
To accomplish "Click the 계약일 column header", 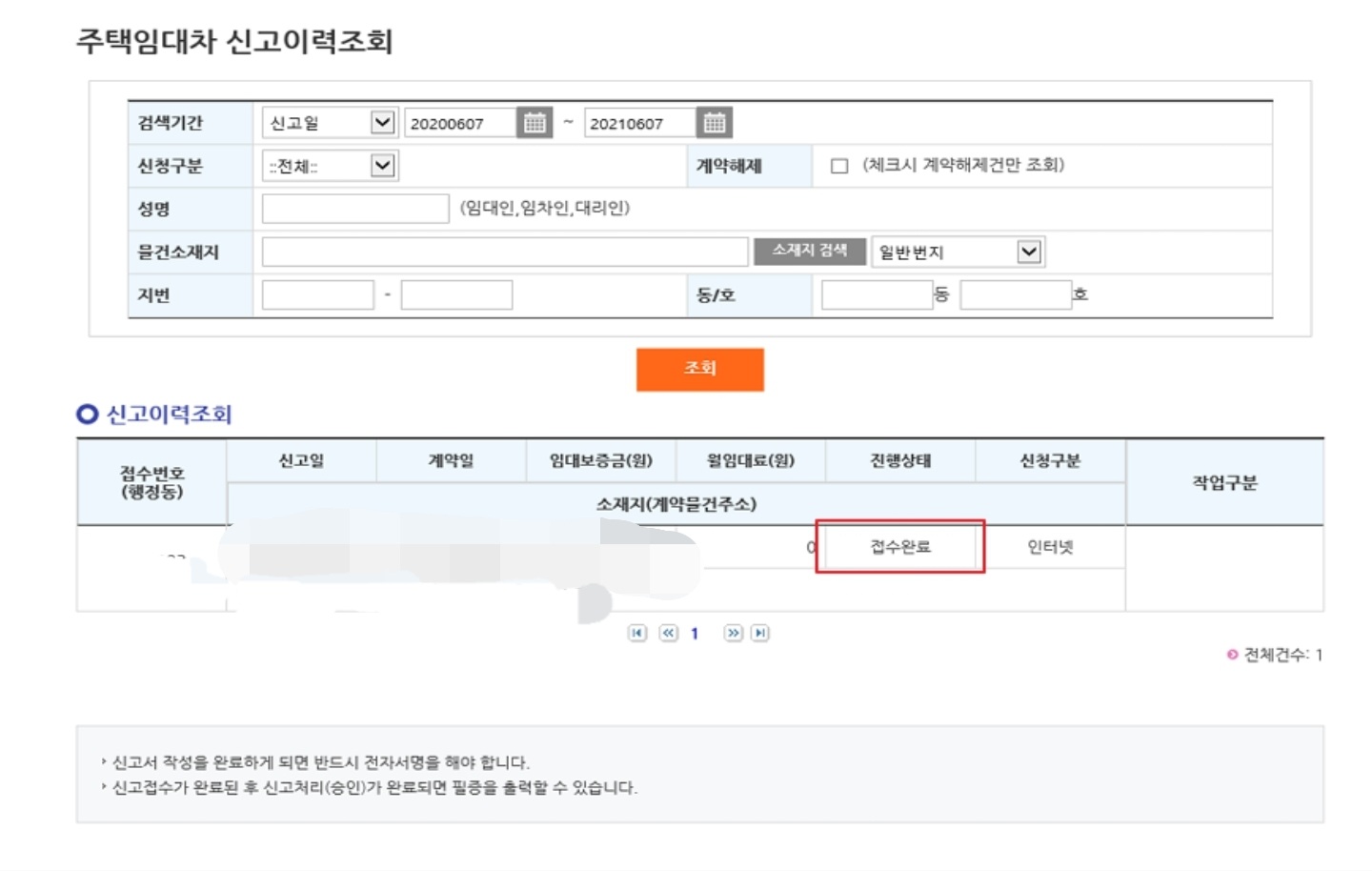I will point(451,461).
